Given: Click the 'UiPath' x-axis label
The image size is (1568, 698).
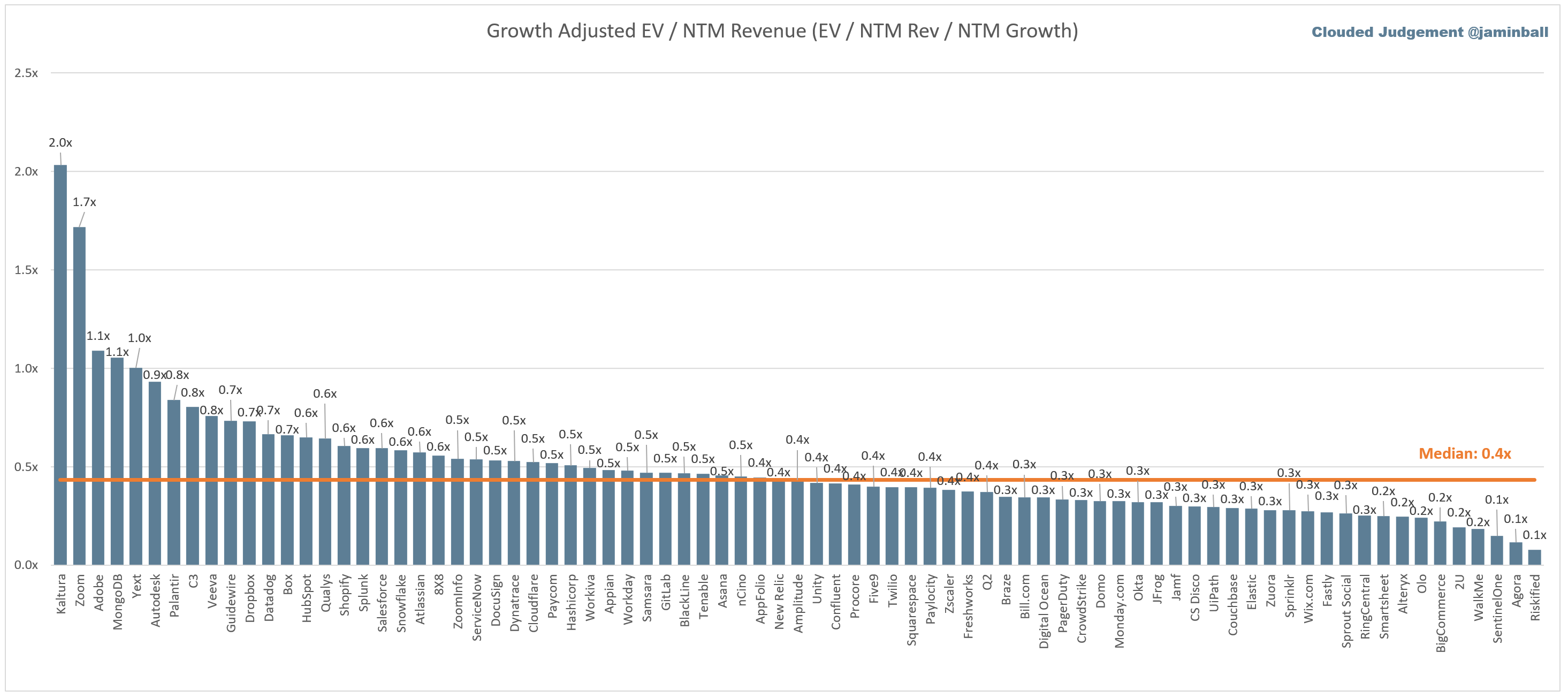Looking at the screenshot, I should tap(1213, 594).
